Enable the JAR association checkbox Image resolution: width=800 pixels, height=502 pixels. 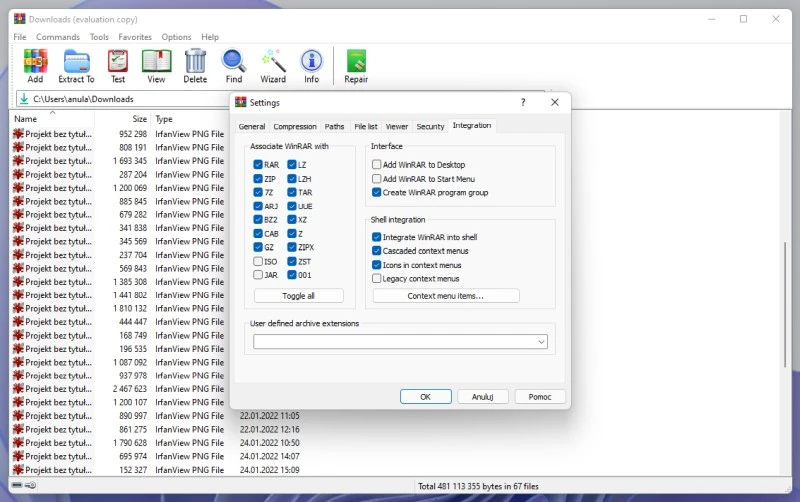[x=258, y=275]
